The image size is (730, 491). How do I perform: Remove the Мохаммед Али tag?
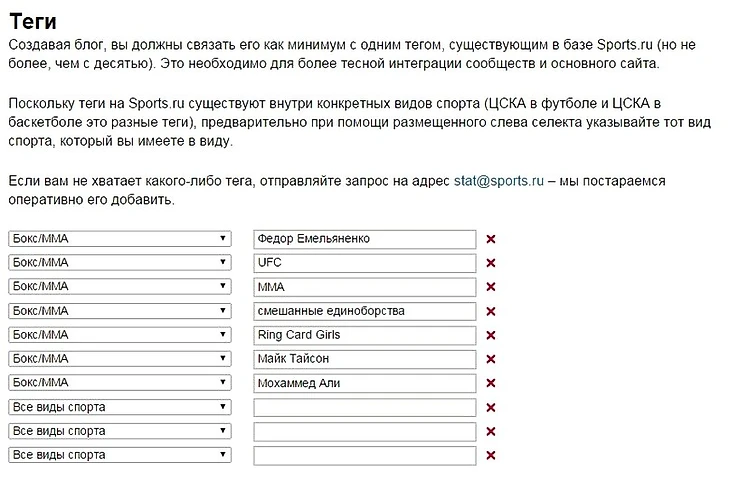[x=491, y=383]
